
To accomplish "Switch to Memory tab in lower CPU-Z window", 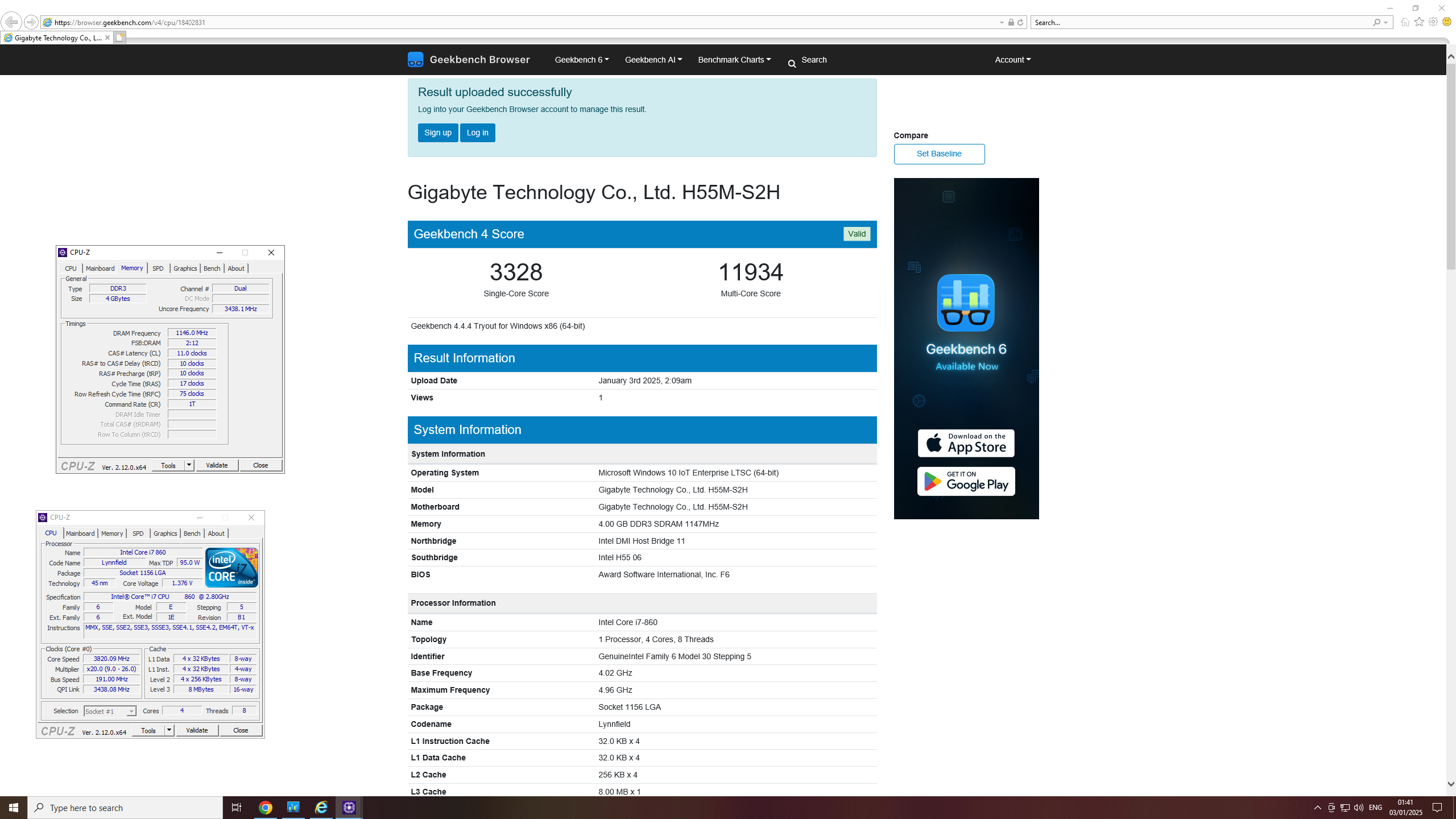I will [112, 533].
